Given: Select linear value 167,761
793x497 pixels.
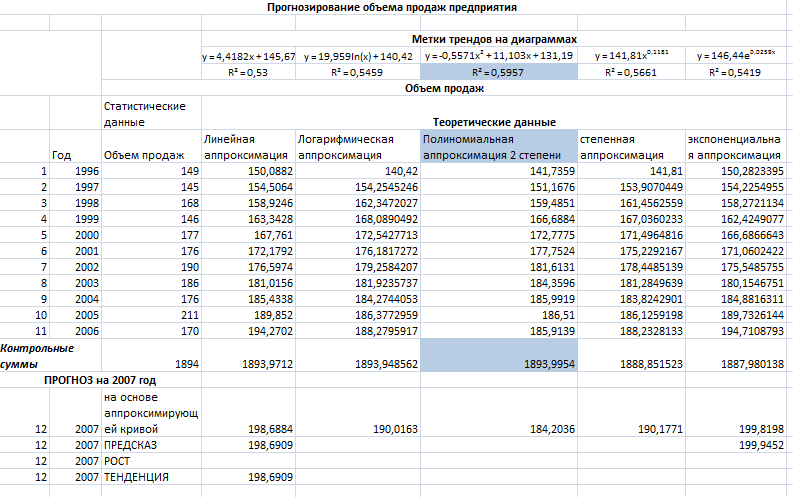Looking at the screenshot, I should (x=273, y=235).
